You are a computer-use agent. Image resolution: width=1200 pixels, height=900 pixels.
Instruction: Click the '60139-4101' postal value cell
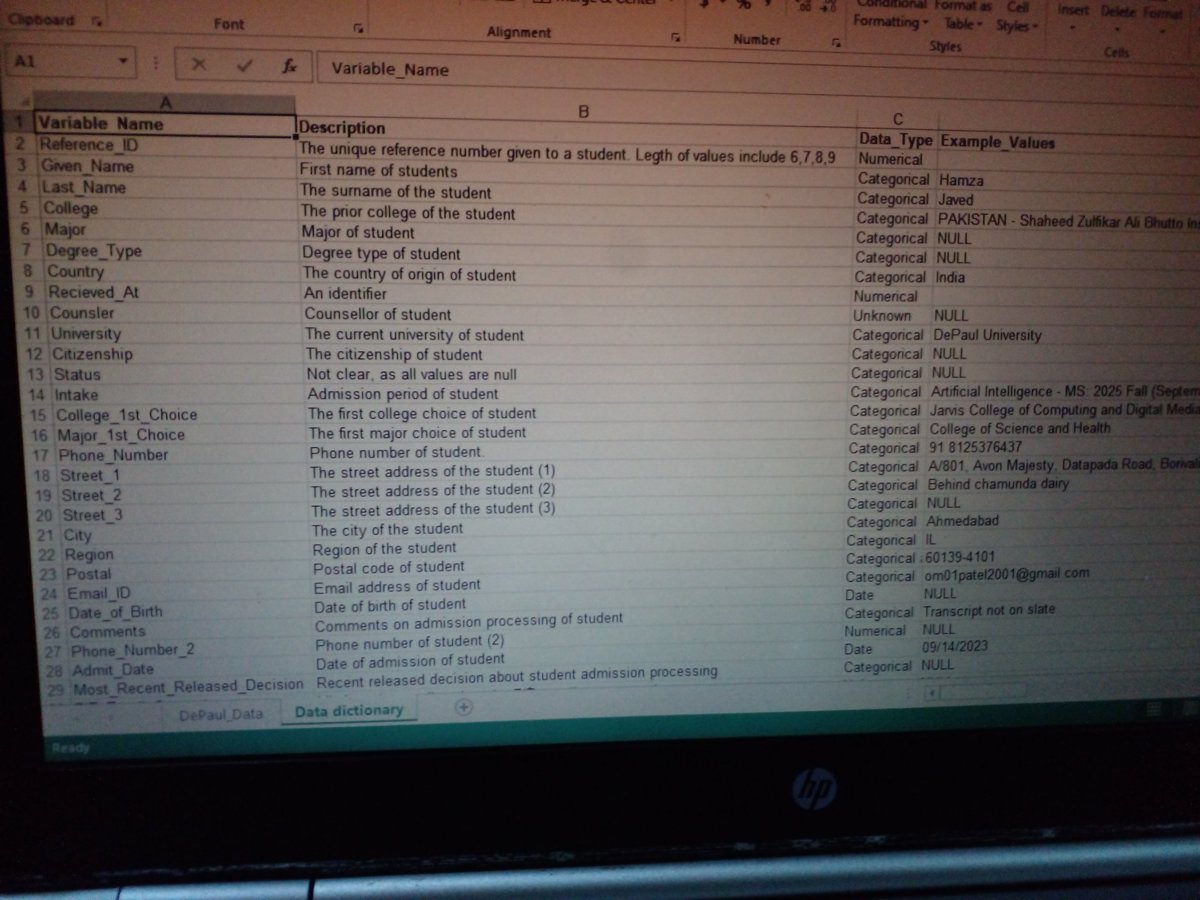coord(1061,557)
